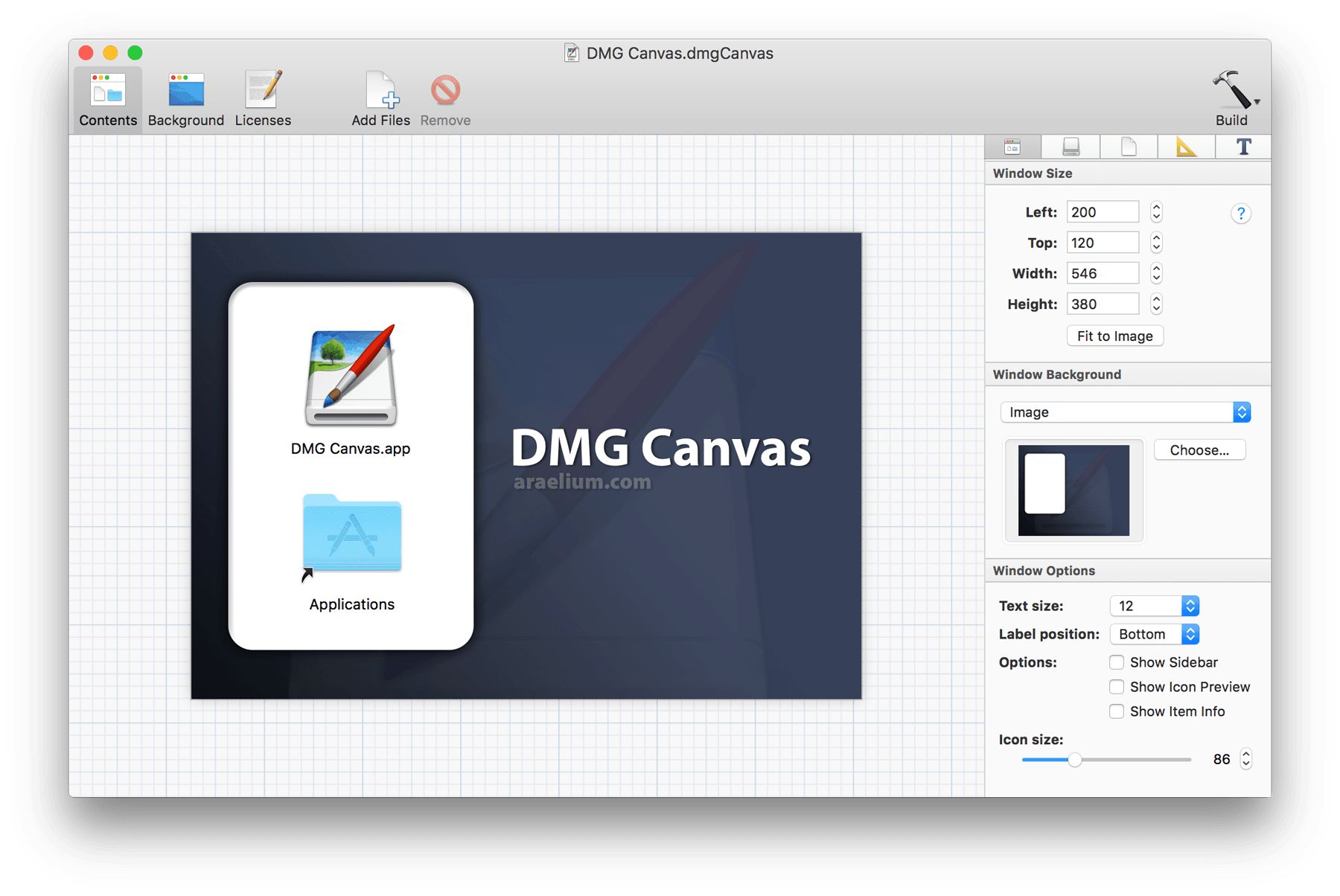Image resolution: width=1340 pixels, height=896 pixels.
Task: Enable Show Item Info
Action: click(x=1117, y=711)
